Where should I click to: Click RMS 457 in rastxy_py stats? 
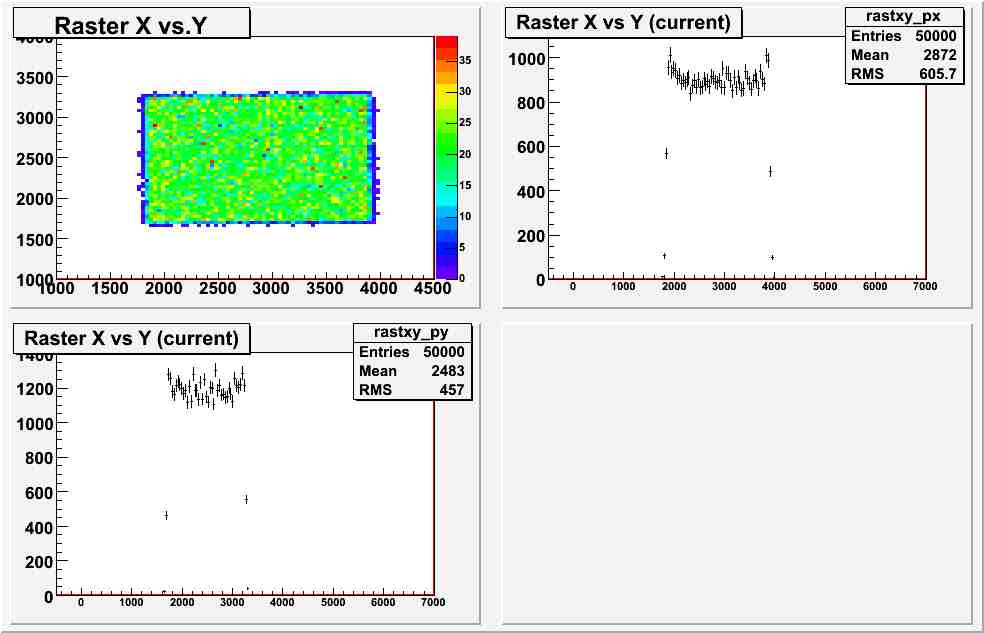pos(412,389)
